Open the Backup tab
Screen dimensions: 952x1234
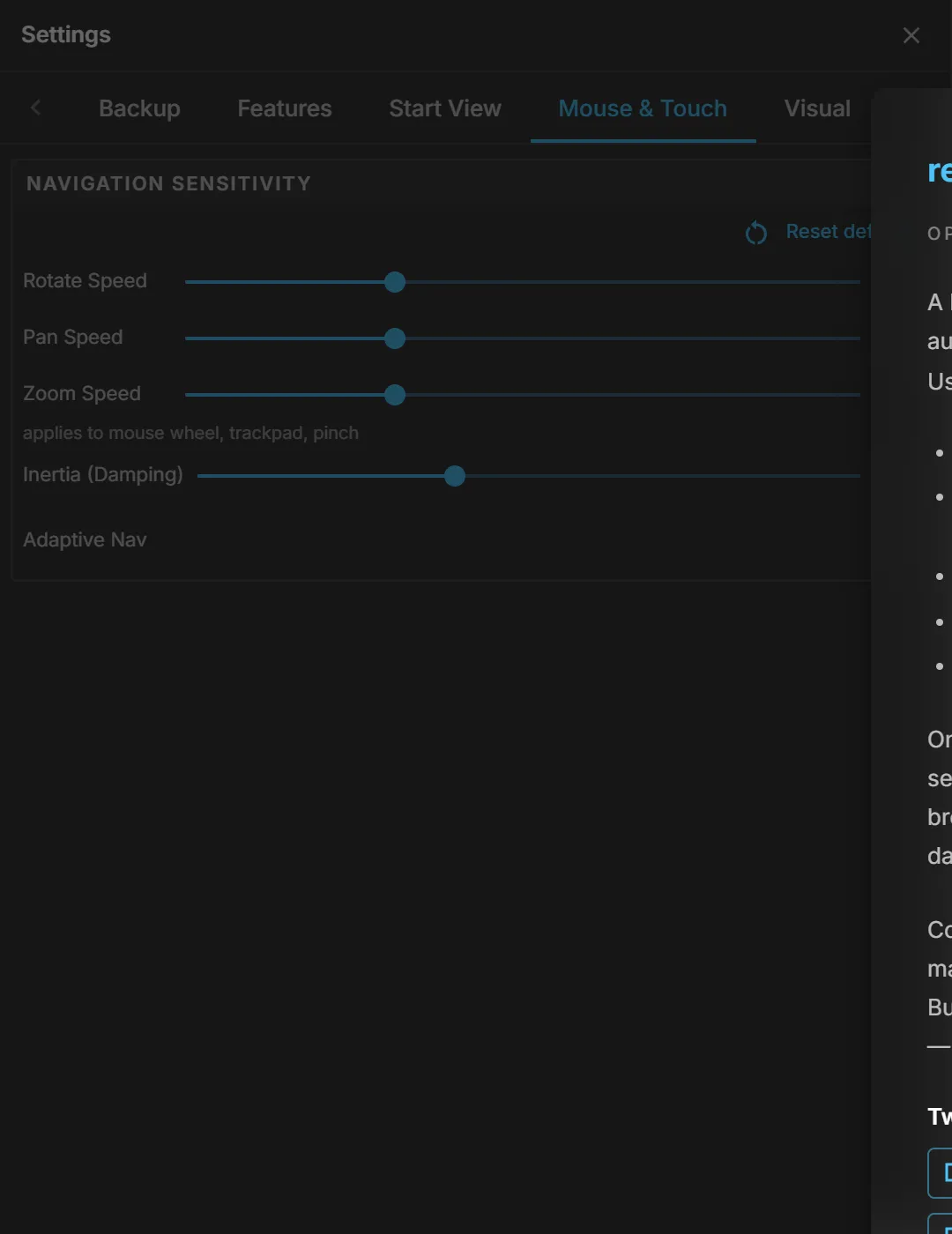(x=139, y=108)
